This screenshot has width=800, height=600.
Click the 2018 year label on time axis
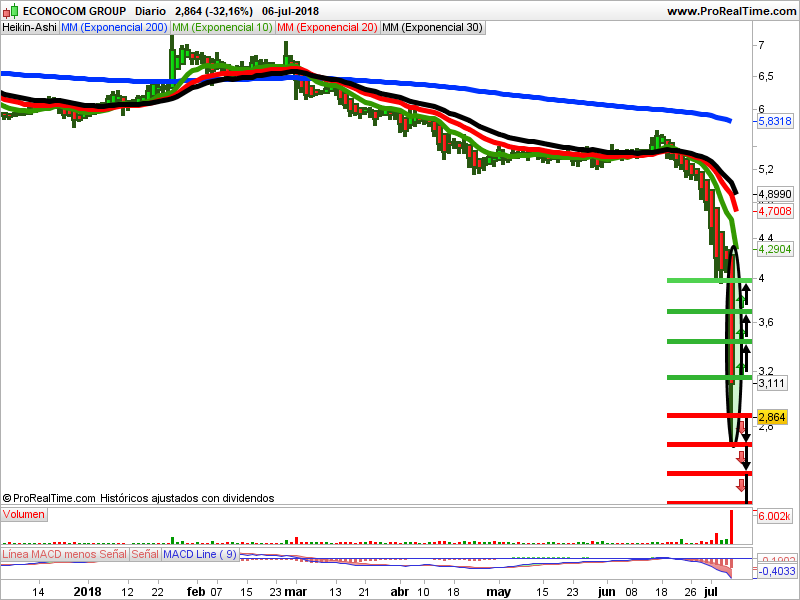click(88, 592)
